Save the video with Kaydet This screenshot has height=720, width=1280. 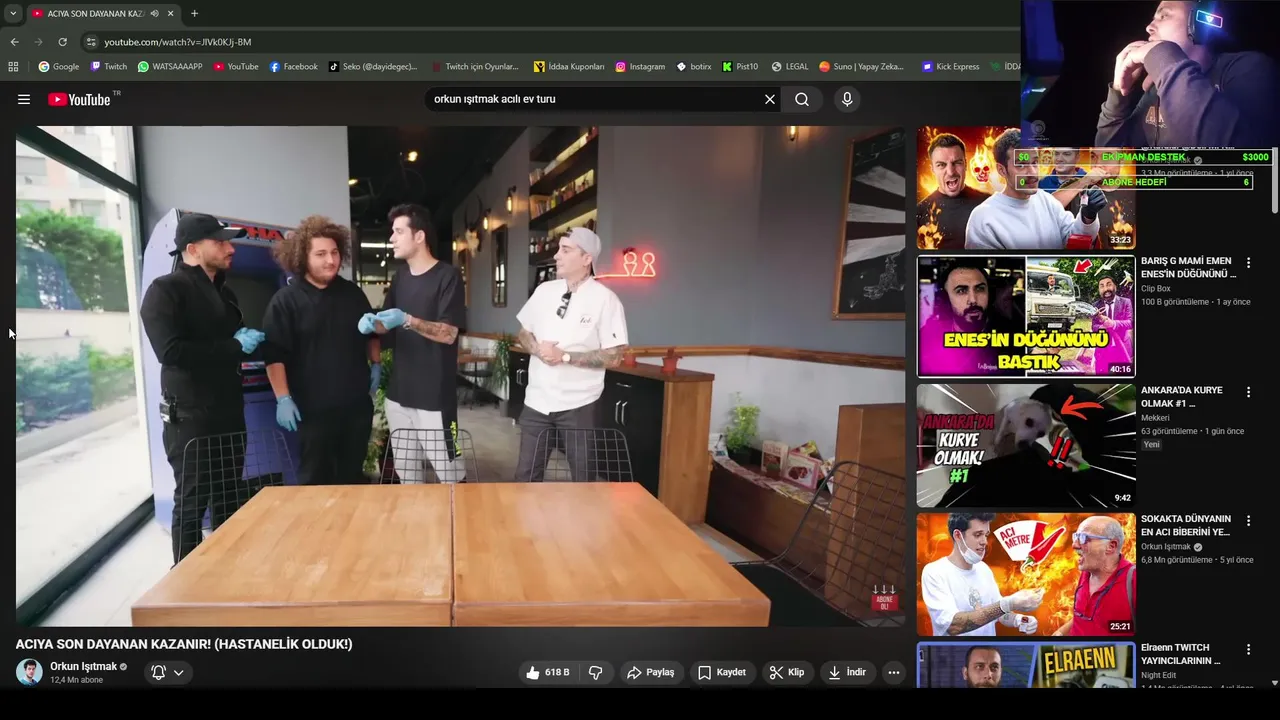tap(722, 672)
